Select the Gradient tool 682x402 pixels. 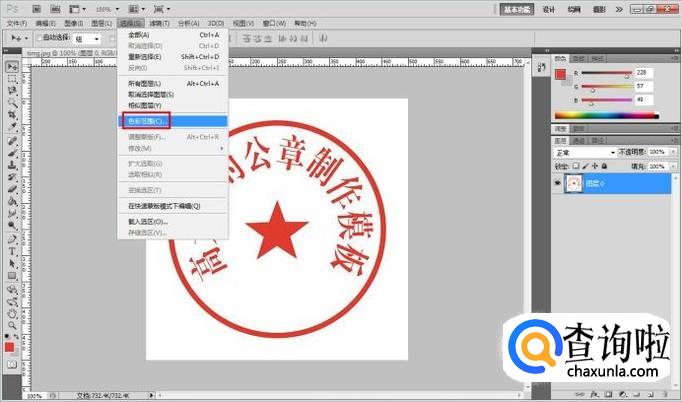coord(12,202)
